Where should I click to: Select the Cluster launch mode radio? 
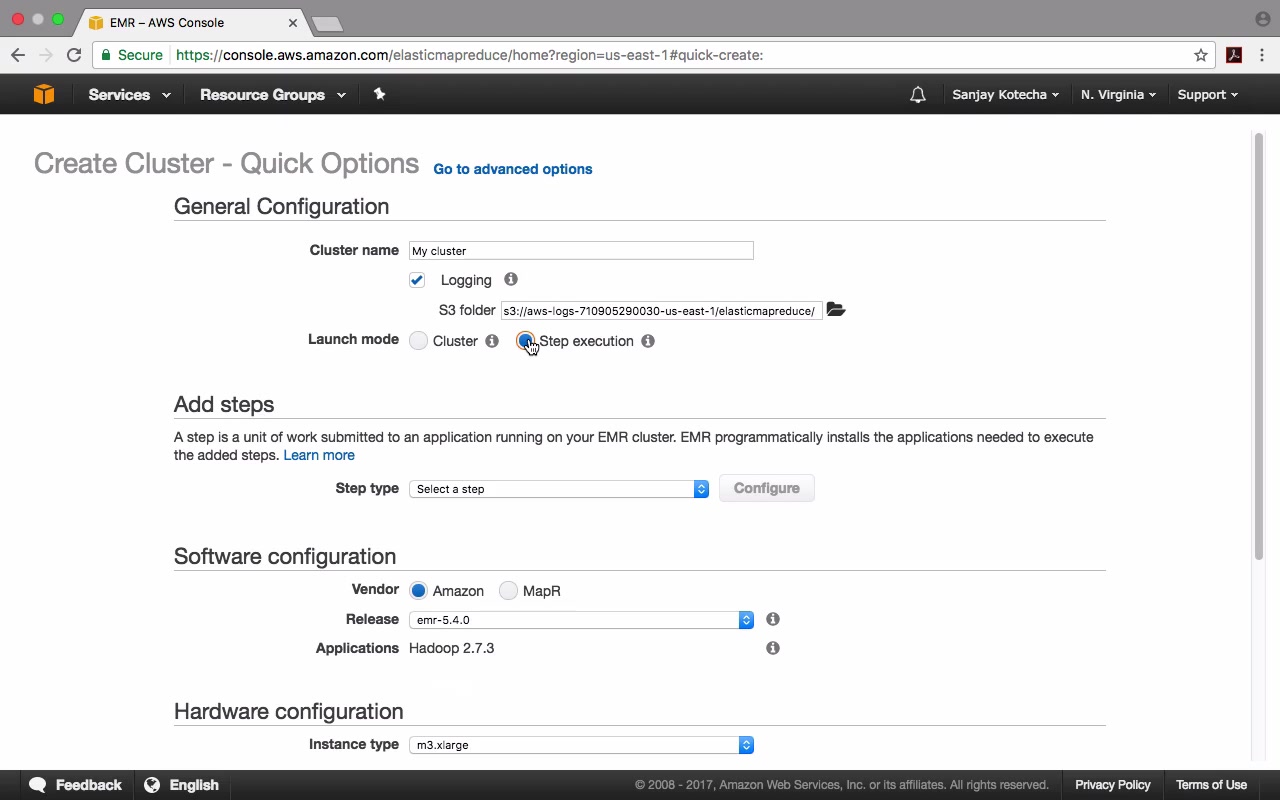[418, 341]
